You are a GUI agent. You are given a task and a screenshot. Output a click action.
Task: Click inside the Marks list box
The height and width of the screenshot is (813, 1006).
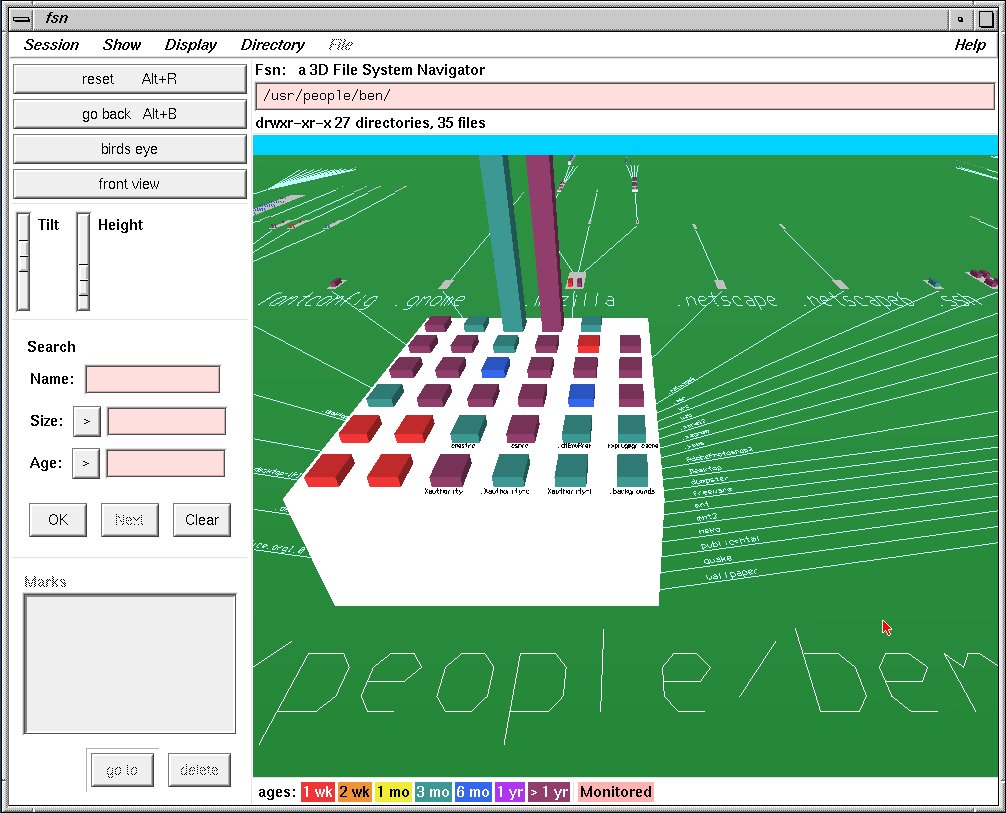[x=130, y=664]
